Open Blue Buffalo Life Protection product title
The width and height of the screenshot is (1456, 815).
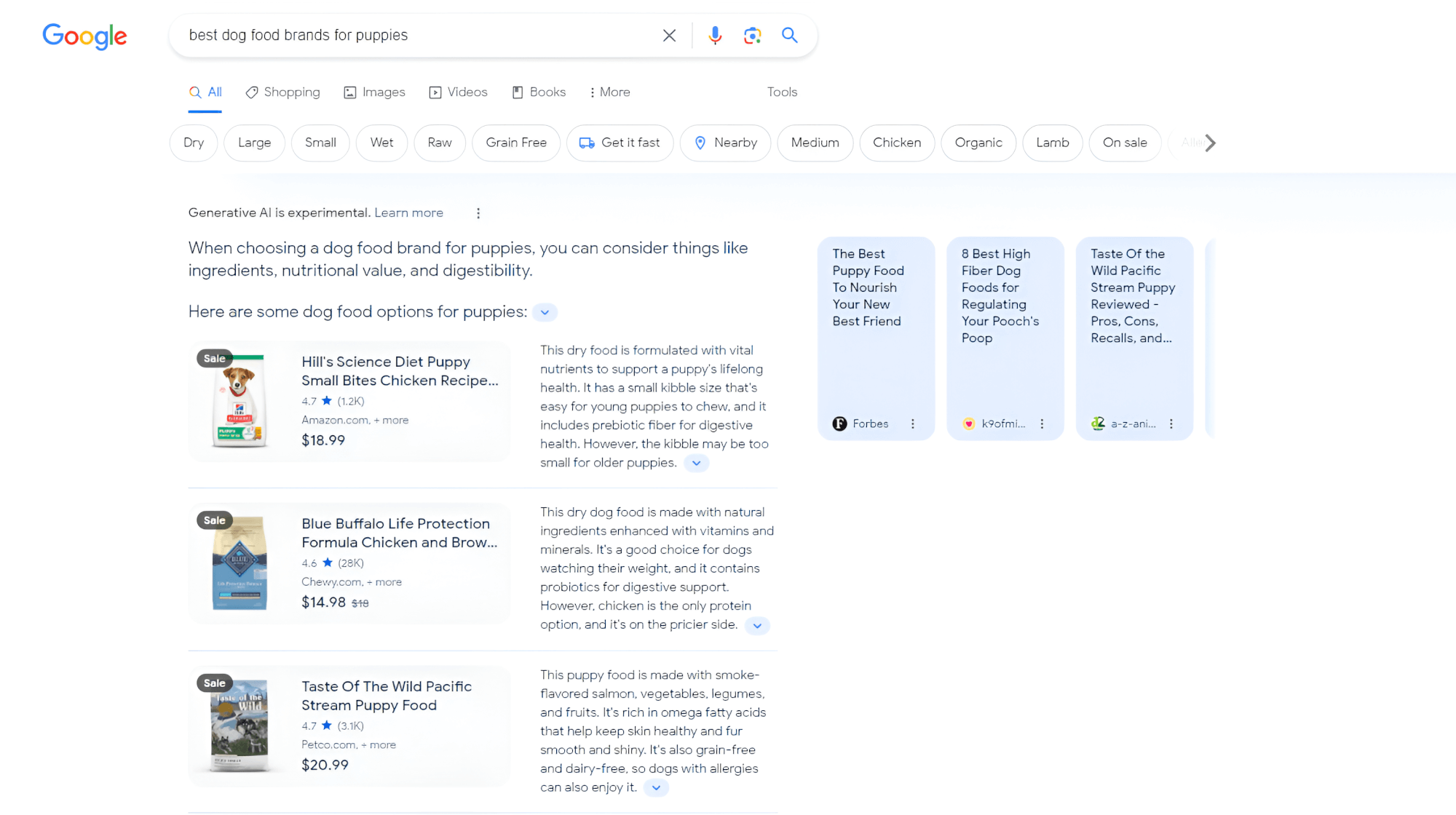400,533
